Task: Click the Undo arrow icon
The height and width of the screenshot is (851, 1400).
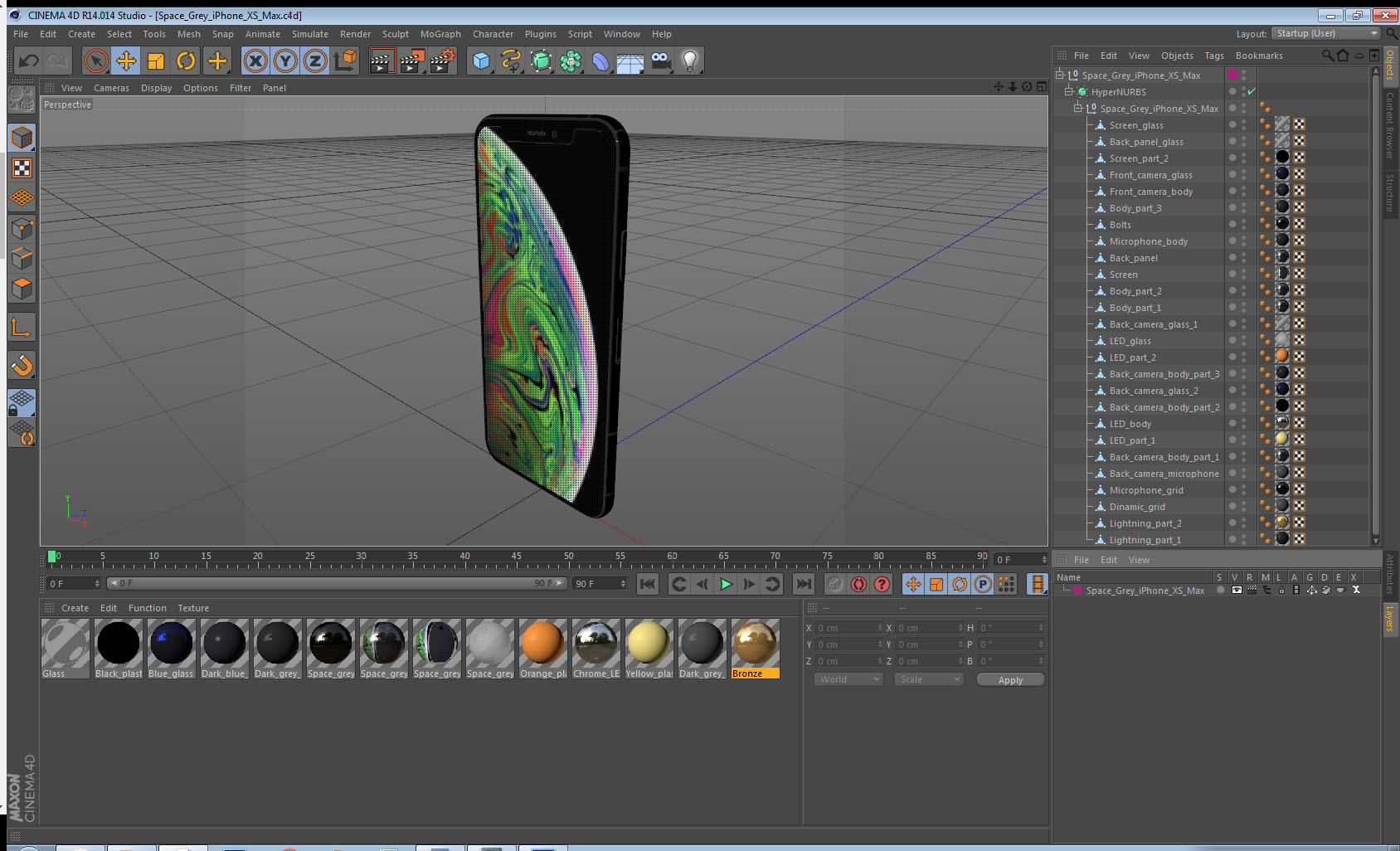Action: (29, 61)
